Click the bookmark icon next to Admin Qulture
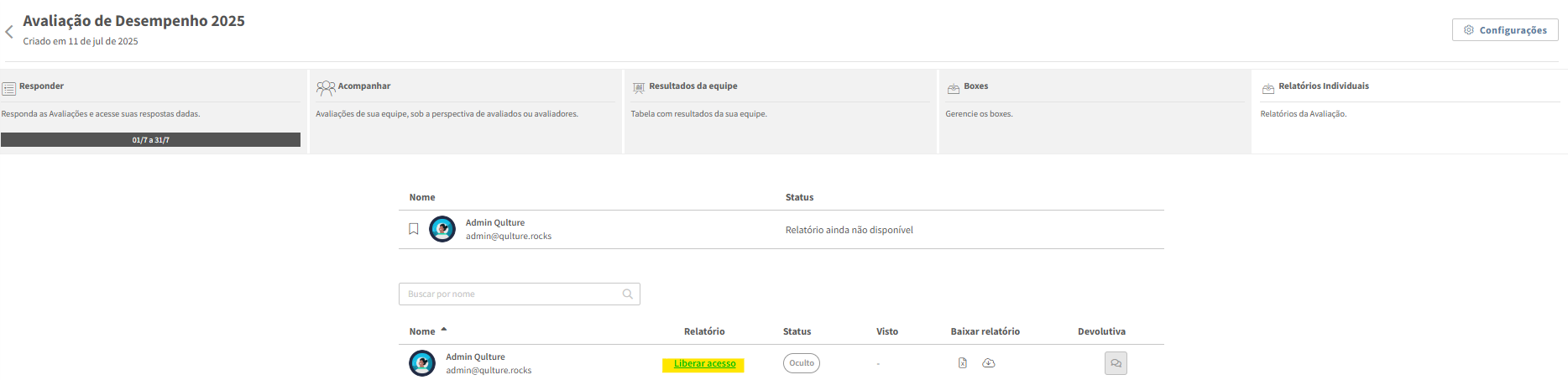The height and width of the screenshot is (380, 1568). coord(413,229)
